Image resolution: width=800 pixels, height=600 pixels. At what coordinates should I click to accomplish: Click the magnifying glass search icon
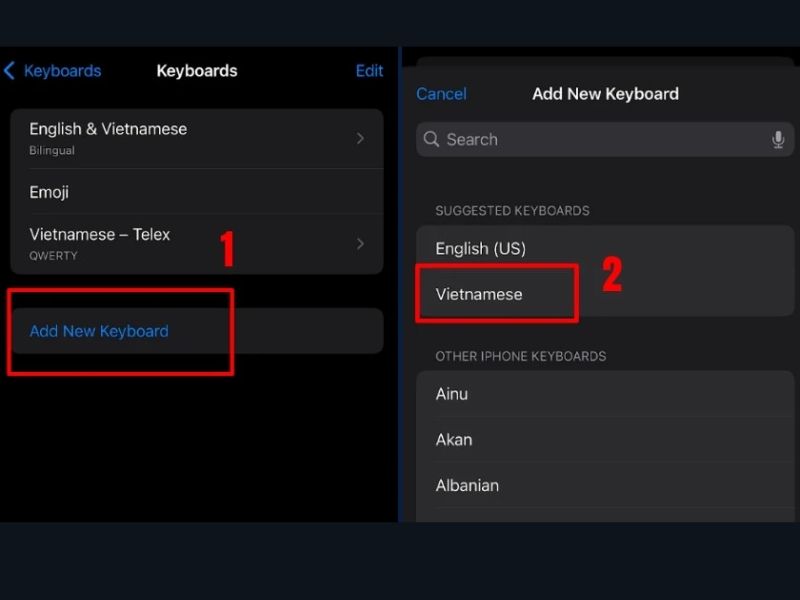(432, 140)
